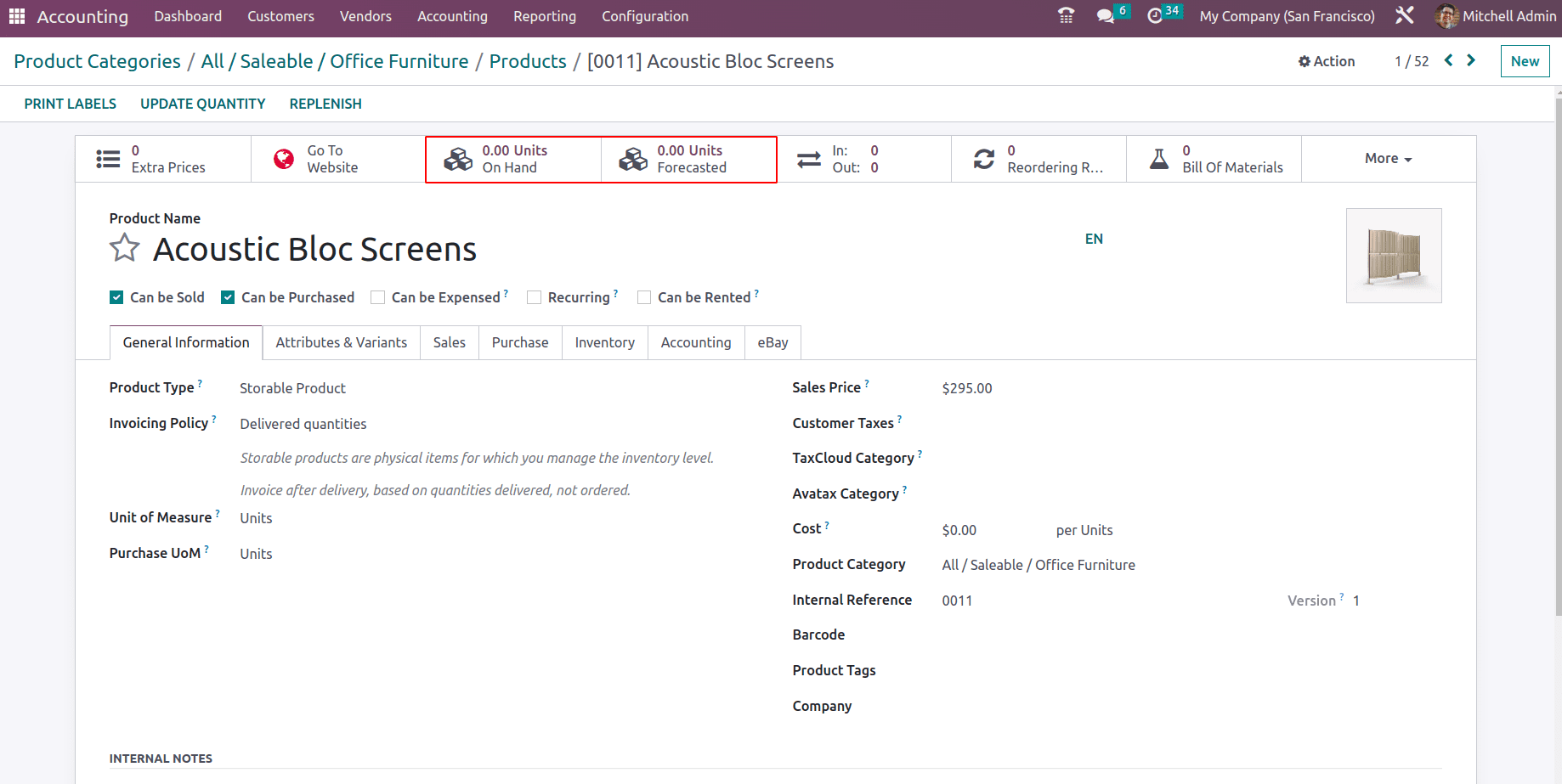Open the chat messages icon
Screen dimensions: 1562x784
pos(1106,16)
